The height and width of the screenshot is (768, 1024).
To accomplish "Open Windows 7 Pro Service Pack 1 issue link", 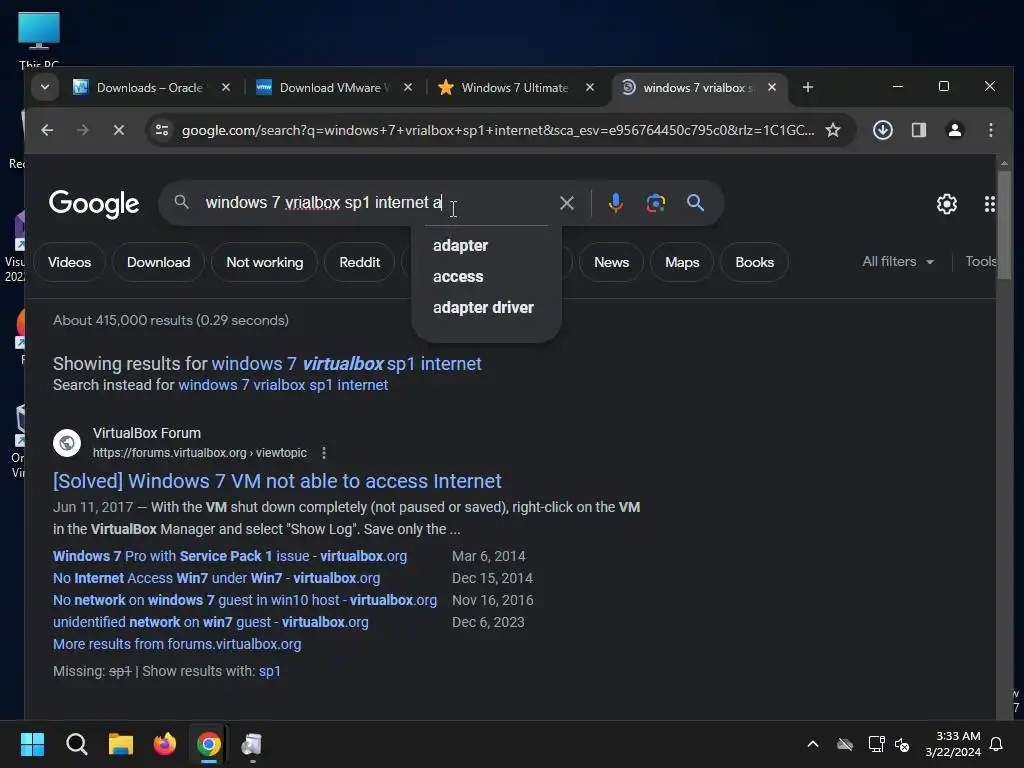I will click(x=230, y=556).
